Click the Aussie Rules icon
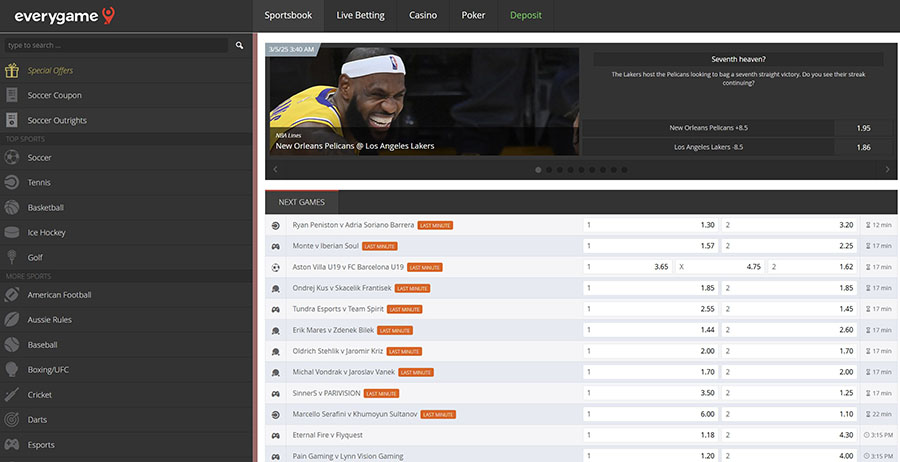The image size is (900, 462). (11, 320)
